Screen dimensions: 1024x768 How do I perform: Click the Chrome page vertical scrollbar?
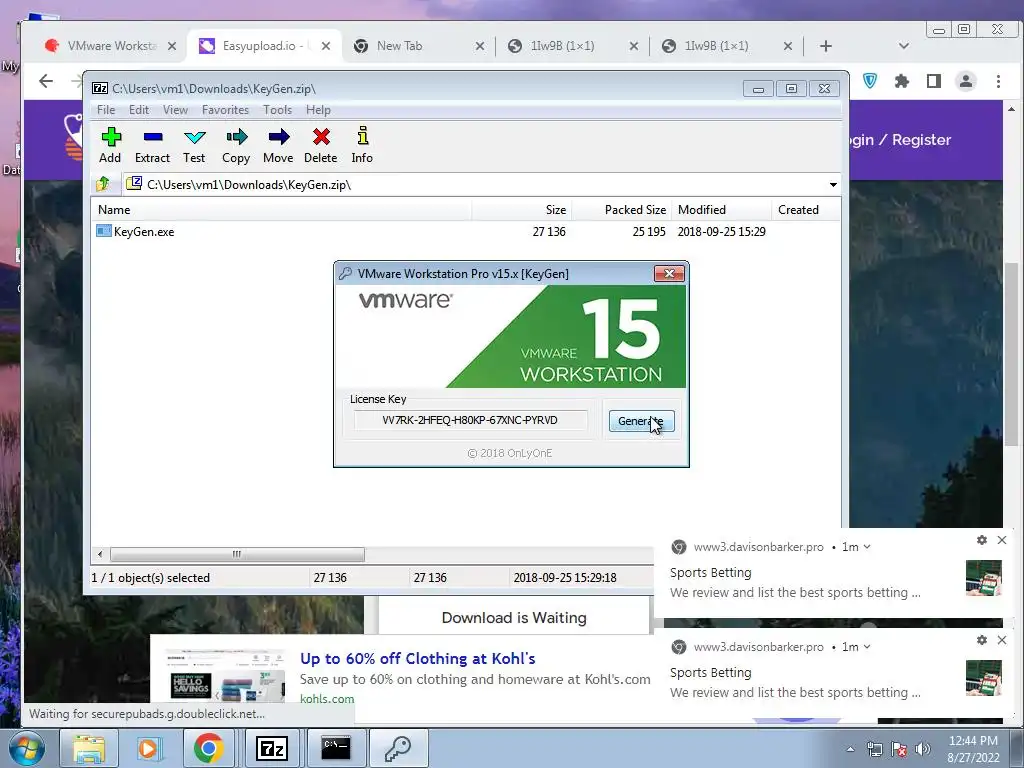(1011, 353)
